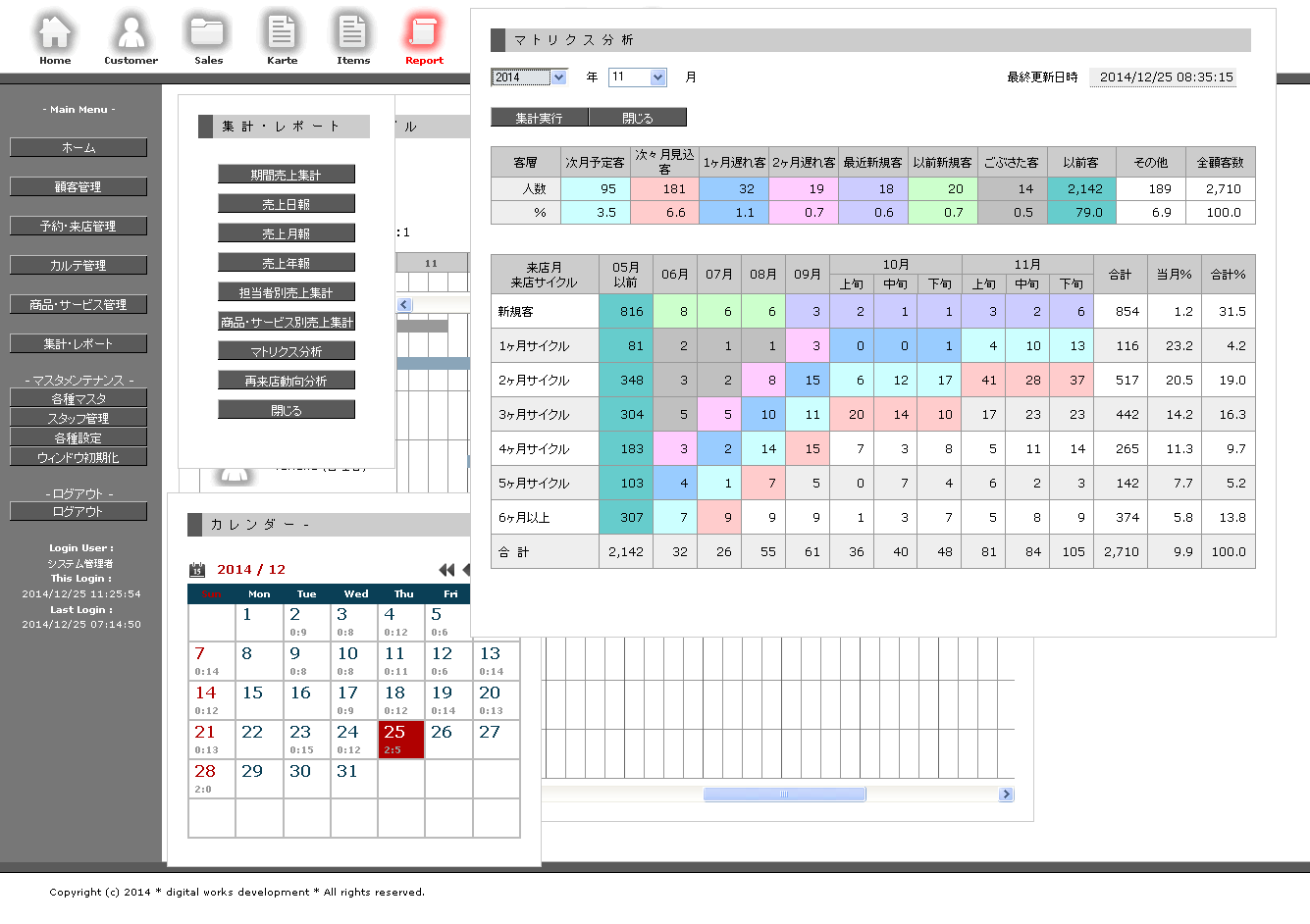Viewport: 1310px width, 924px height.
Task: Click the 816 cell in 新規客 row
Action: tap(626, 311)
